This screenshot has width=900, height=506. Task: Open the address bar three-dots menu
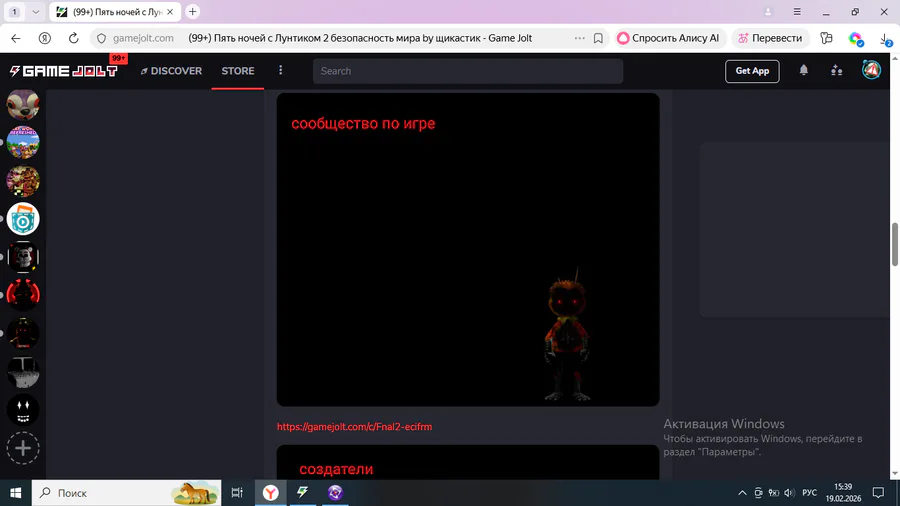580,38
